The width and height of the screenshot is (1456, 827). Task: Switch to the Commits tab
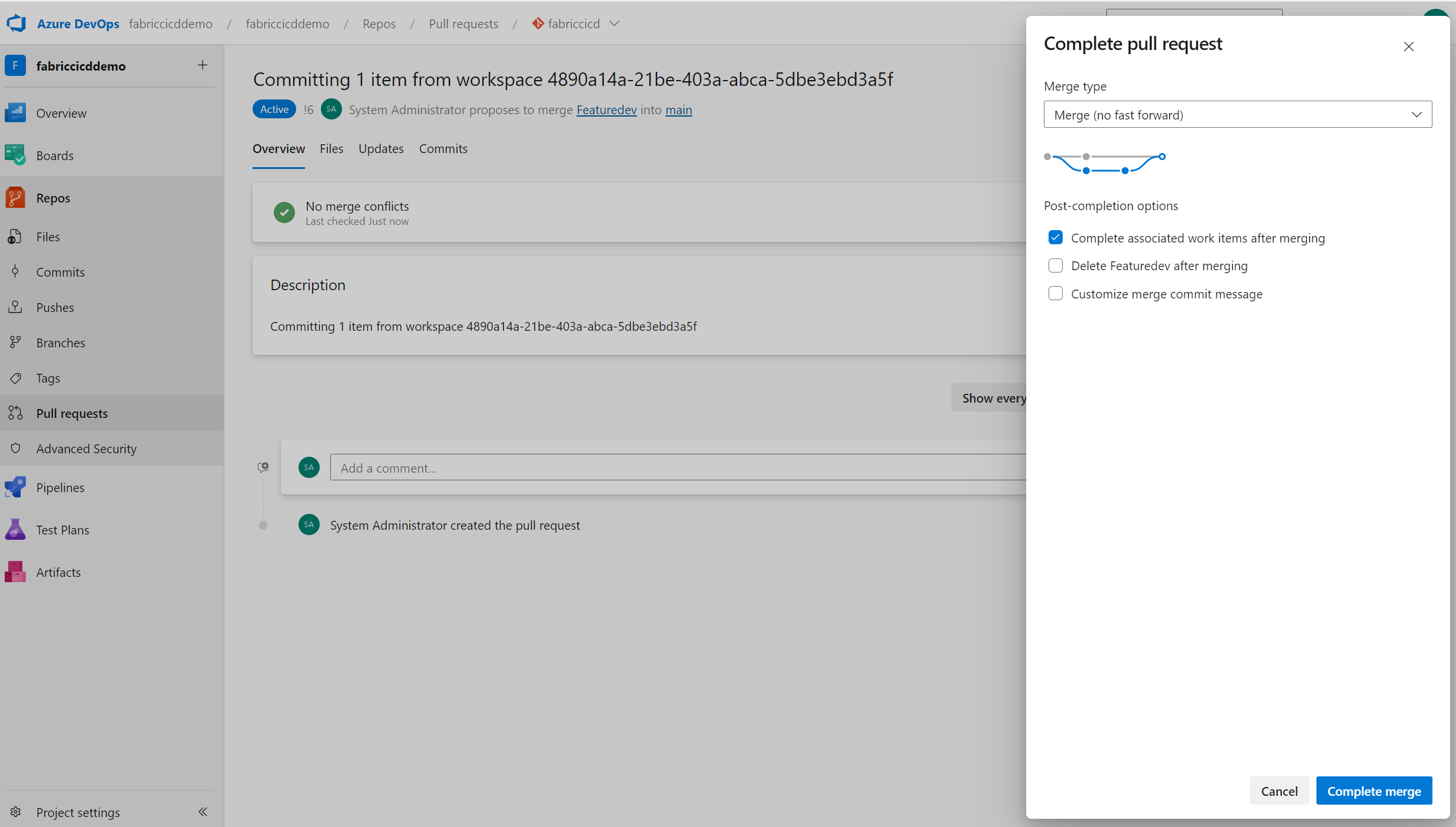(443, 149)
